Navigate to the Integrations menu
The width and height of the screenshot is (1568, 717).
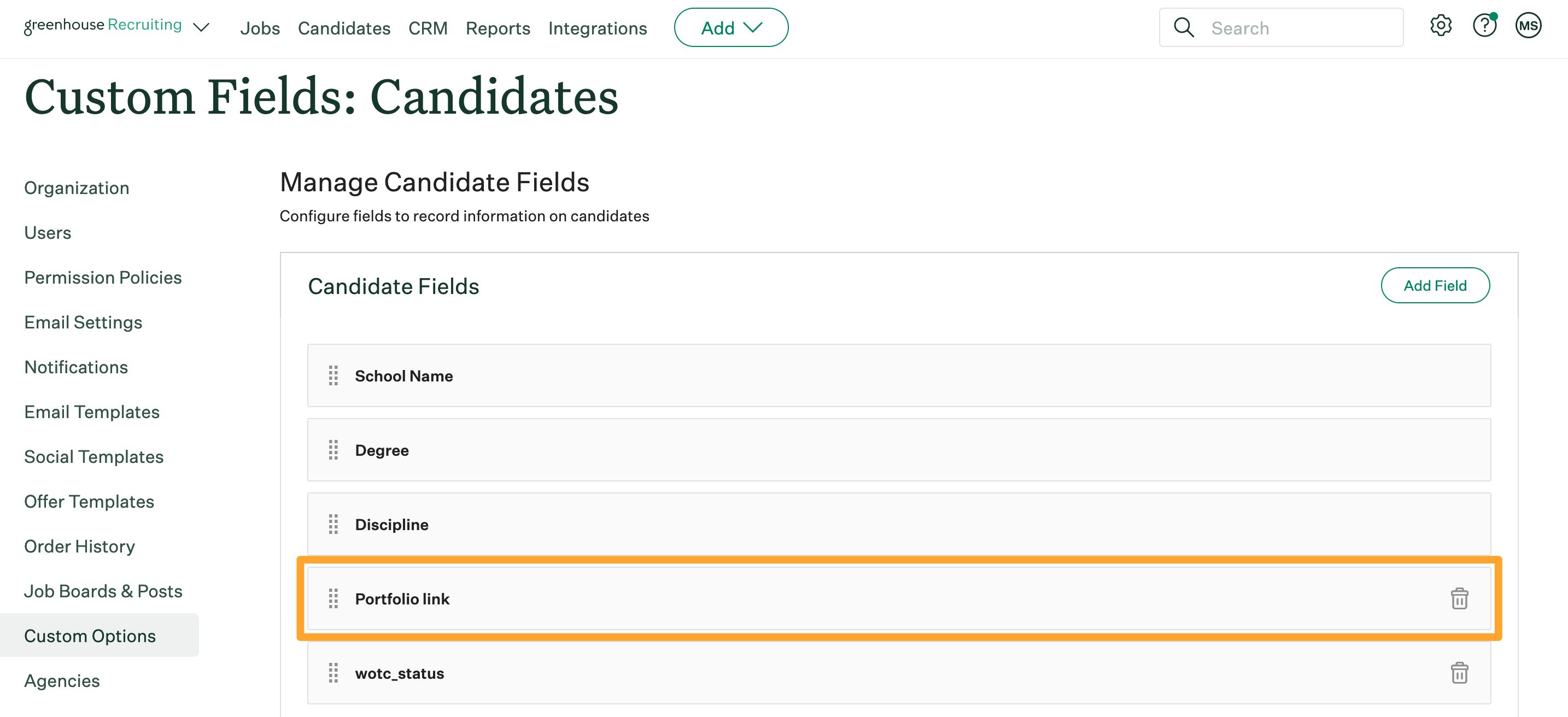pos(597,28)
